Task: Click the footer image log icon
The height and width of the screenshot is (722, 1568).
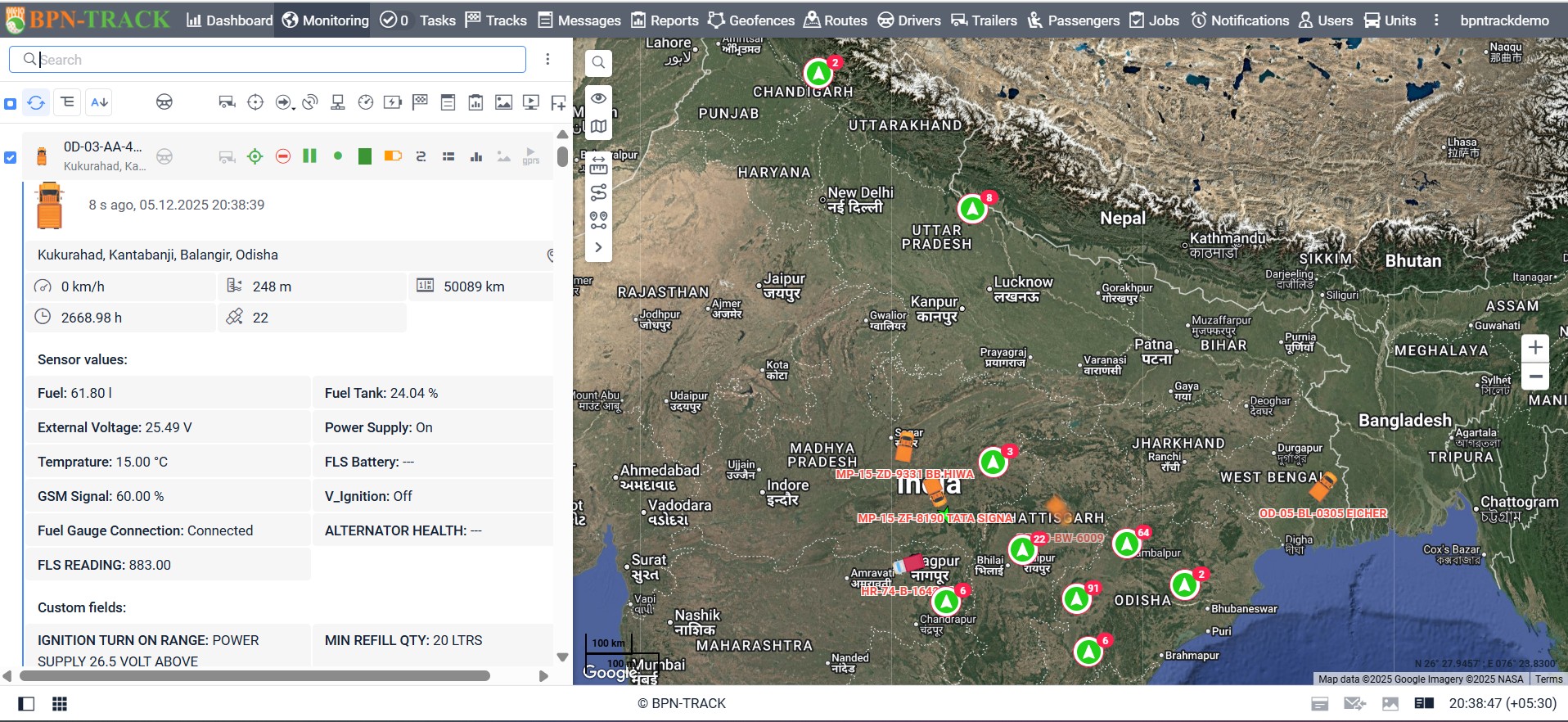Action: [1390, 703]
